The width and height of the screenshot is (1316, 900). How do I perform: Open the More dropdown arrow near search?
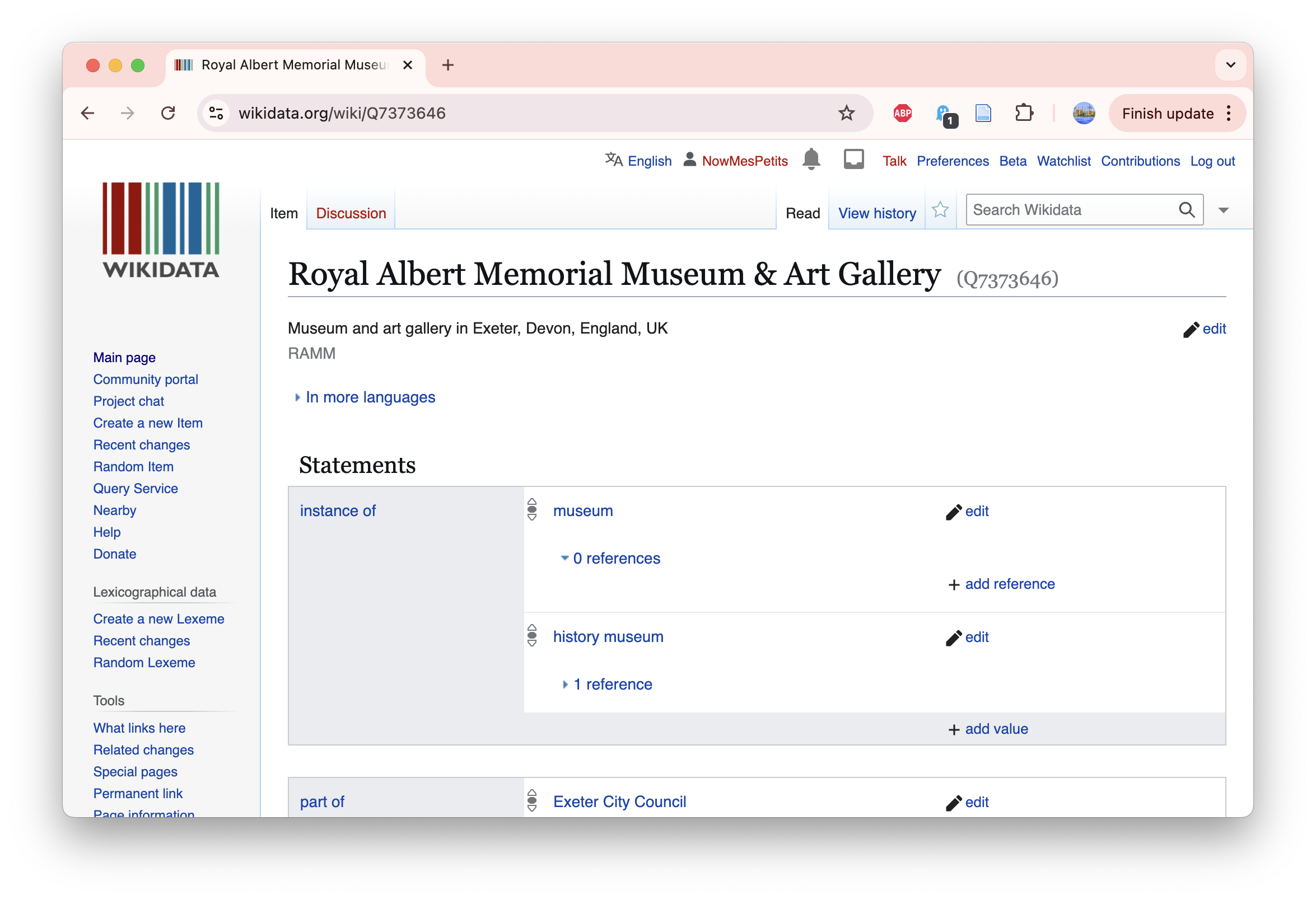pyautogui.click(x=1222, y=210)
